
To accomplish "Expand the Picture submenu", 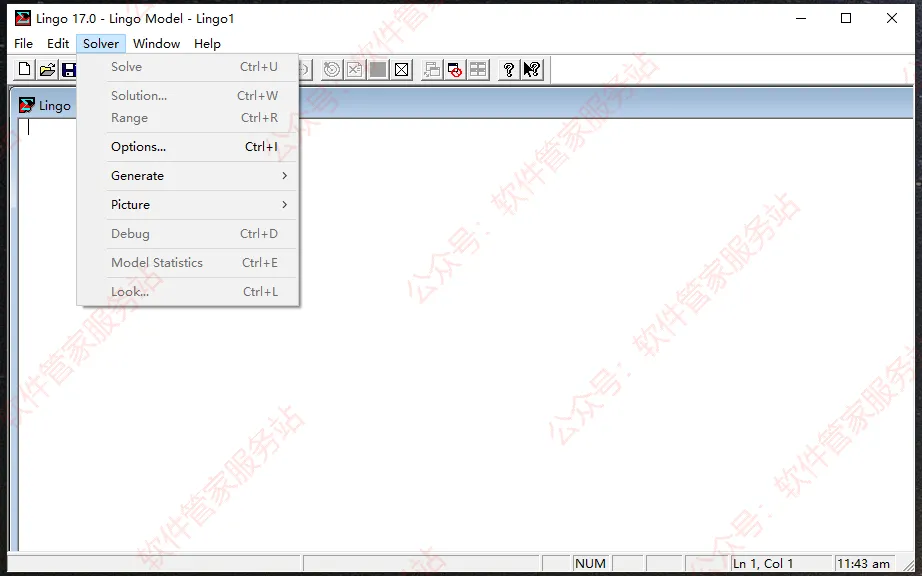I will click(x=188, y=205).
